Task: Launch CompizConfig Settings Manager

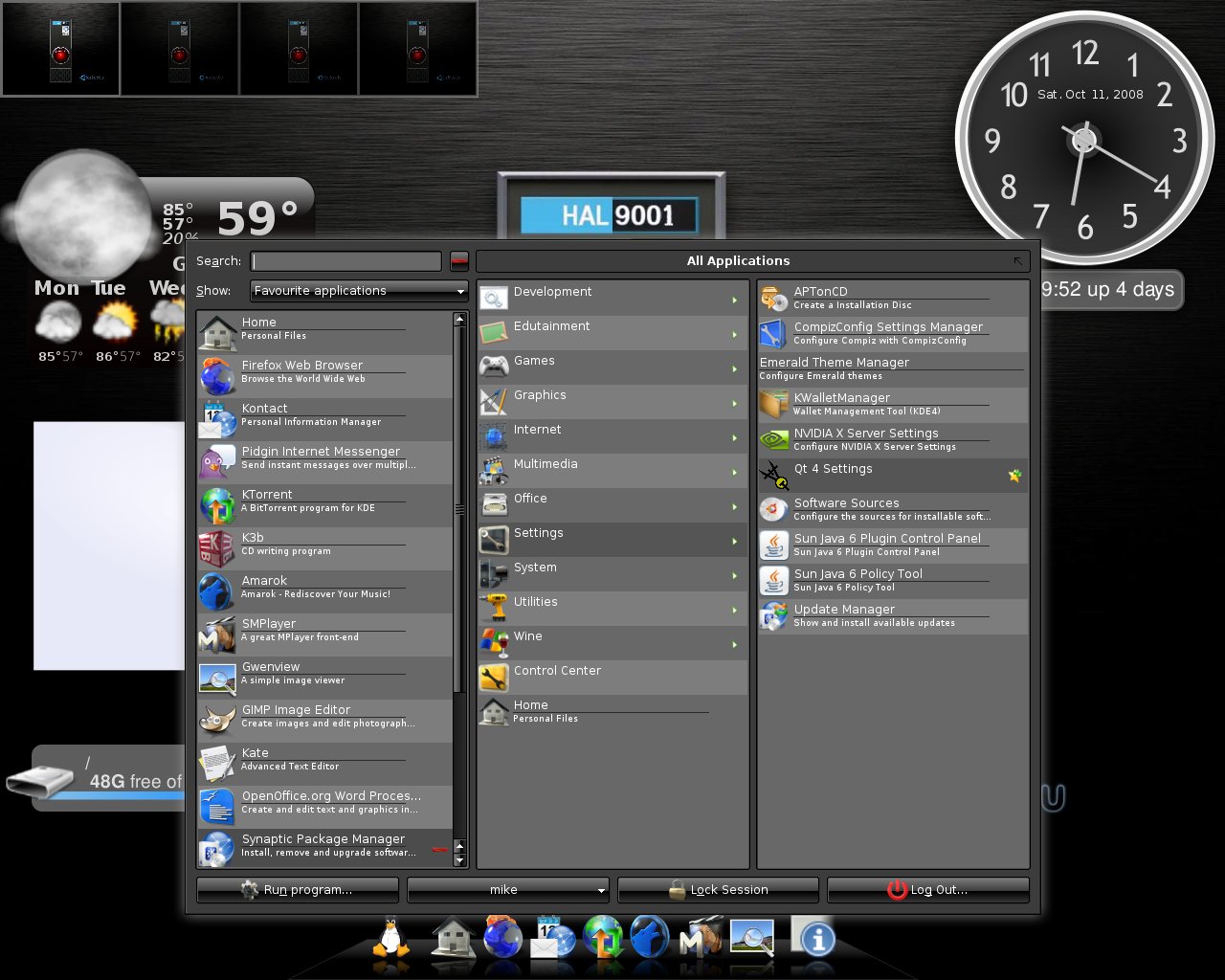Action: 893,334
